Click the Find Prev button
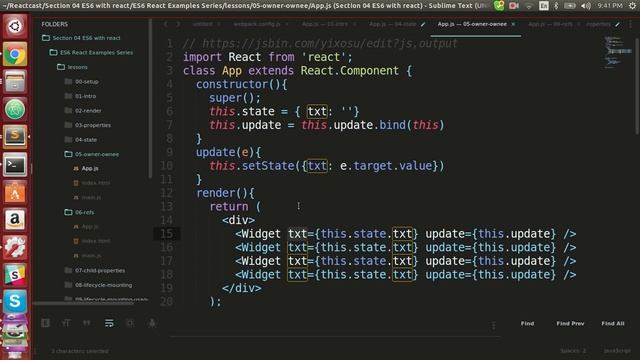Screen dimensions: 640x360 coord(570,323)
